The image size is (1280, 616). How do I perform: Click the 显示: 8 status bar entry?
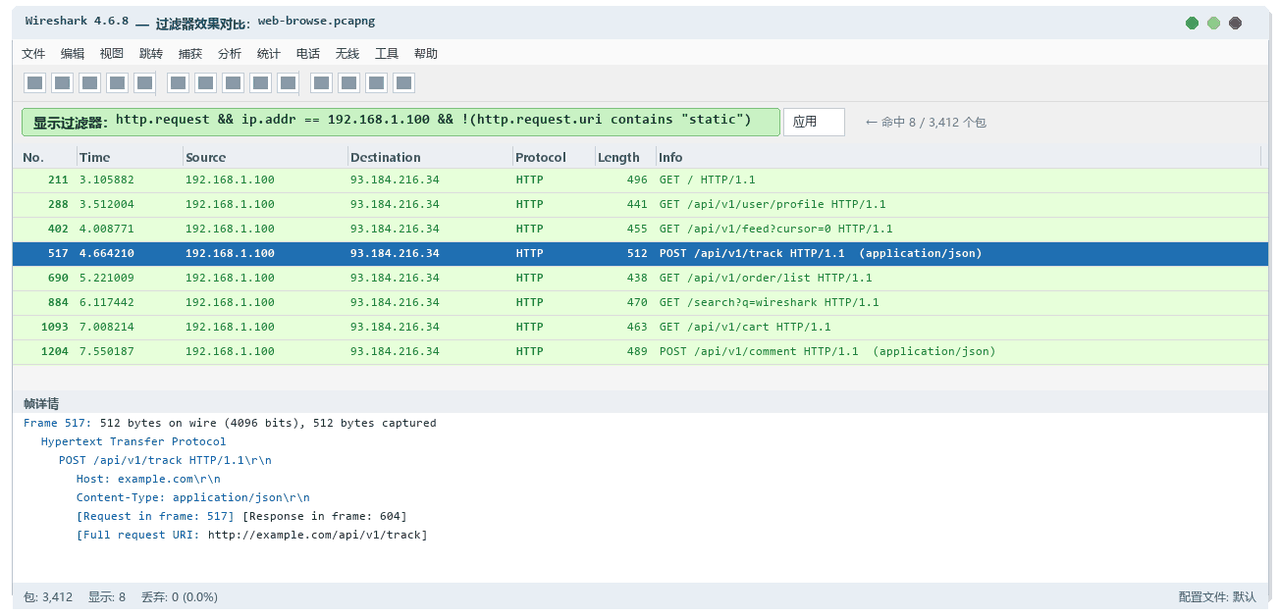(x=107, y=597)
